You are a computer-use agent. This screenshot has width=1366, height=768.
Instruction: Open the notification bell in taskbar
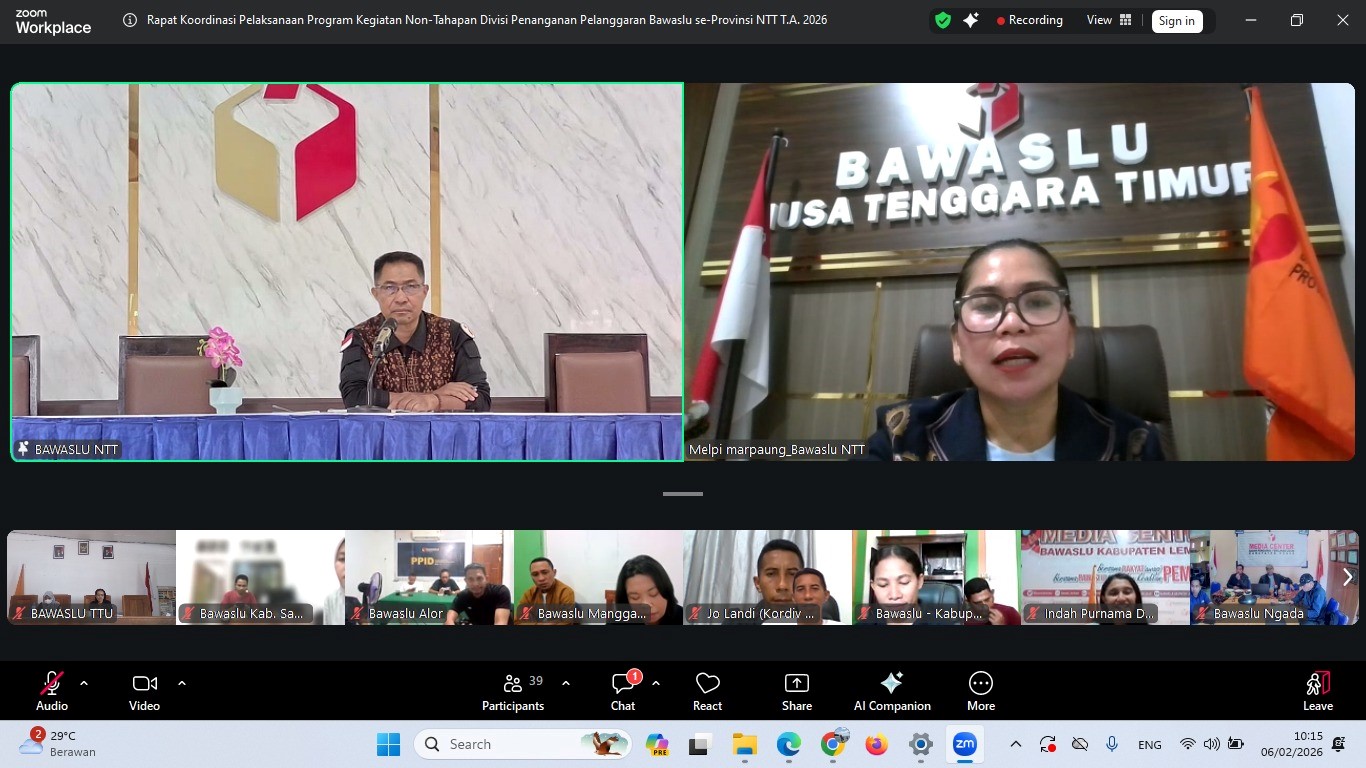pos(1339,744)
